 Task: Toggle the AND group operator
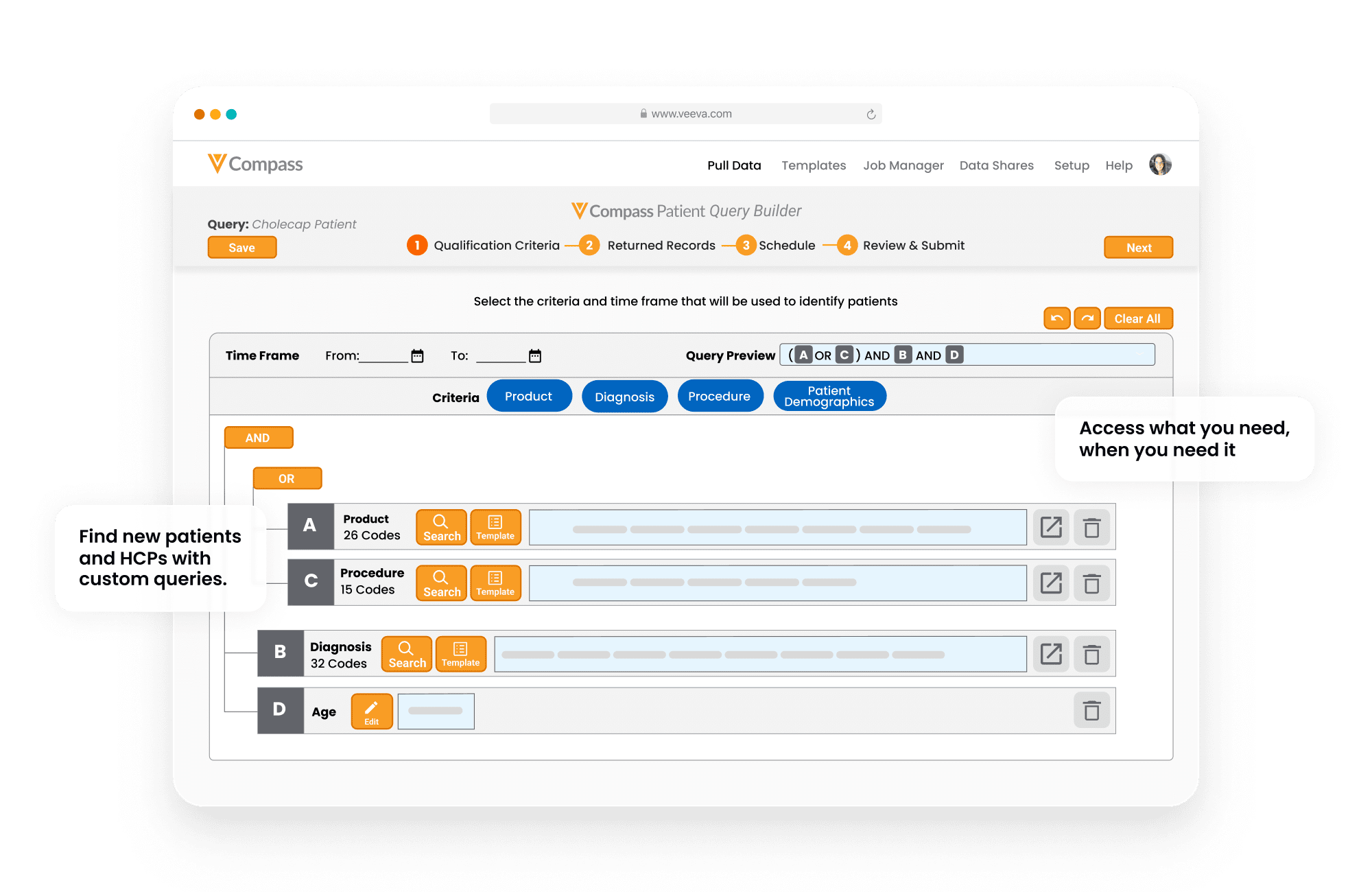tap(259, 438)
